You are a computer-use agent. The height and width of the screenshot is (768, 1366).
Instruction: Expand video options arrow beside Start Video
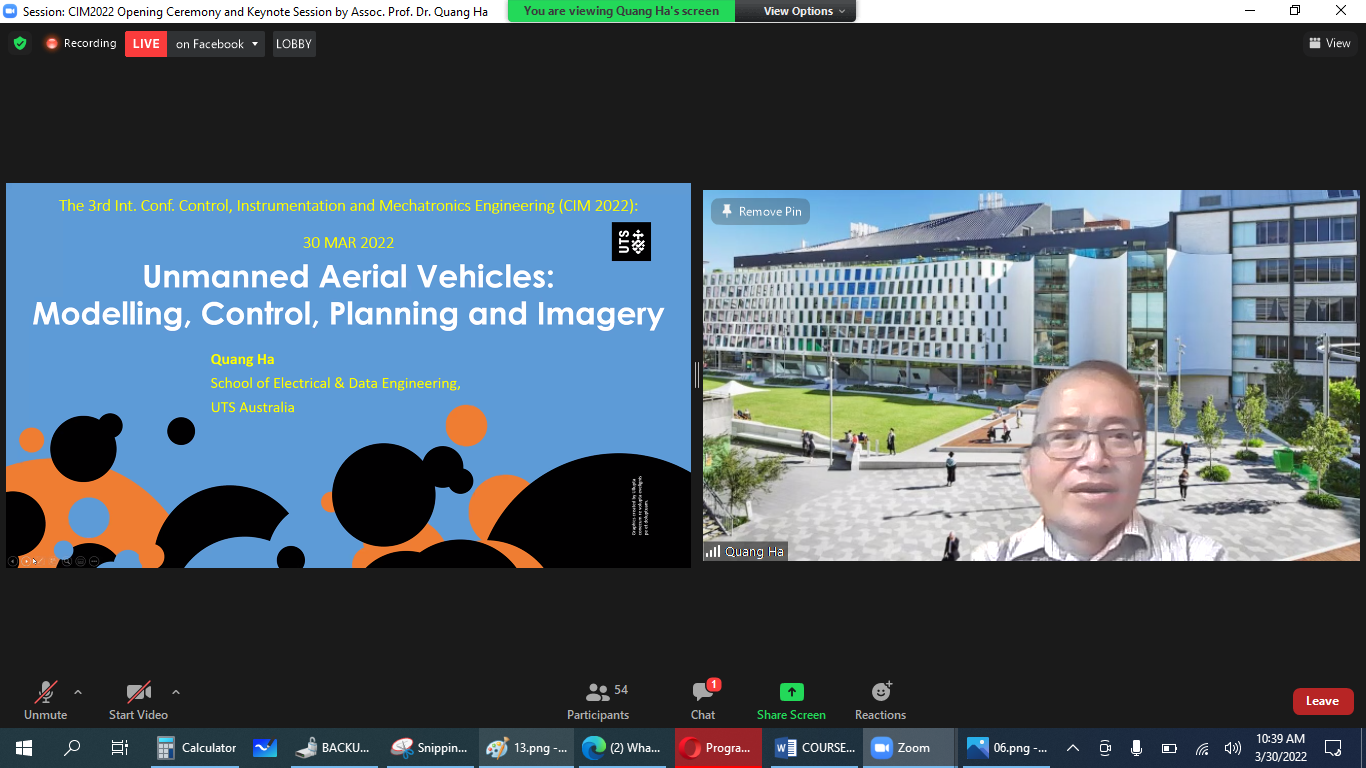click(x=176, y=692)
